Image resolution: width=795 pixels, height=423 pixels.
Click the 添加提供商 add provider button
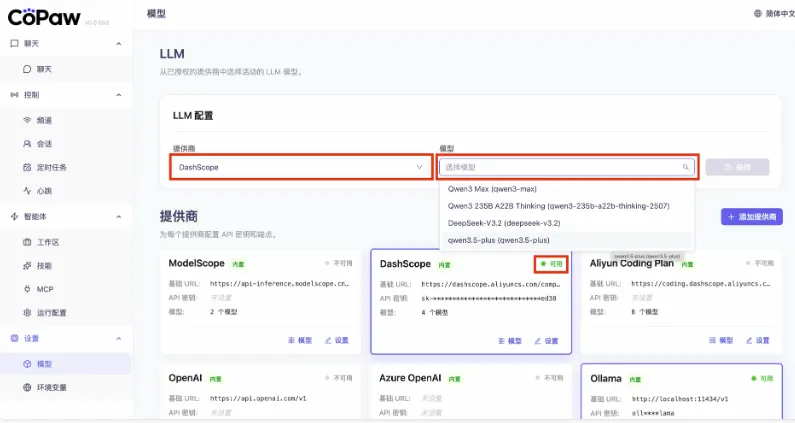point(752,217)
